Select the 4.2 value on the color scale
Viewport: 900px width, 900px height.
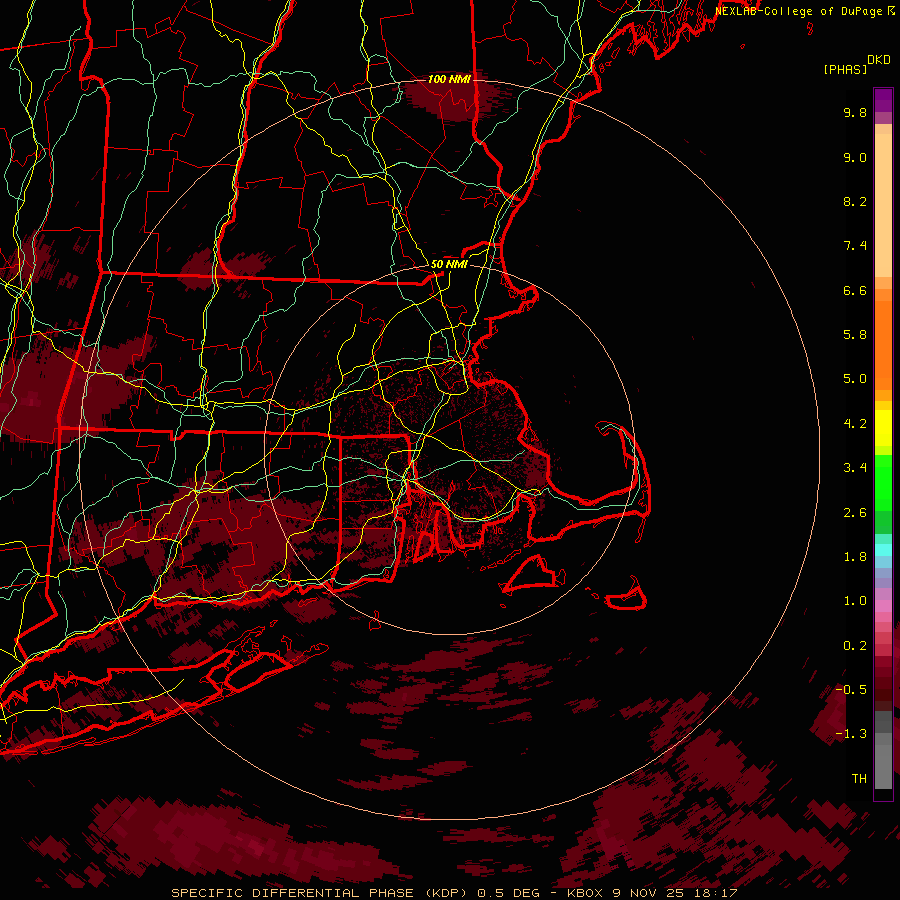coord(855,424)
